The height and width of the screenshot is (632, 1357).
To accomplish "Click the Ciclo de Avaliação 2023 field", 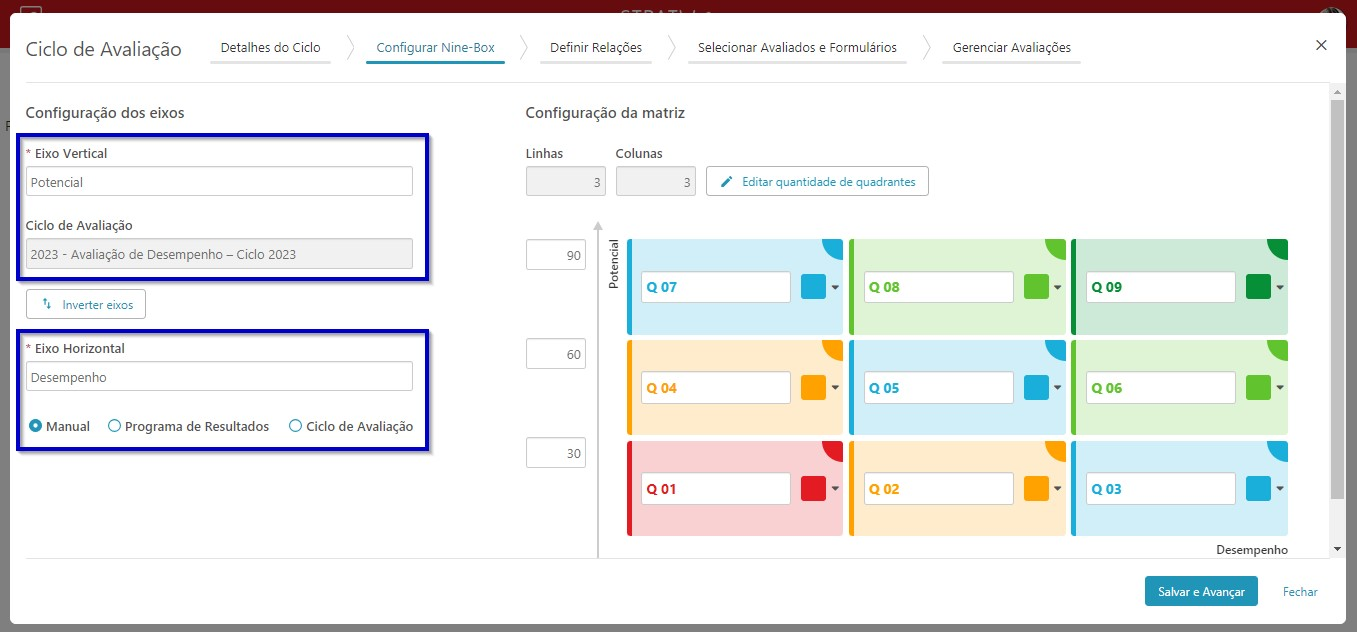I will coord(219,253).
